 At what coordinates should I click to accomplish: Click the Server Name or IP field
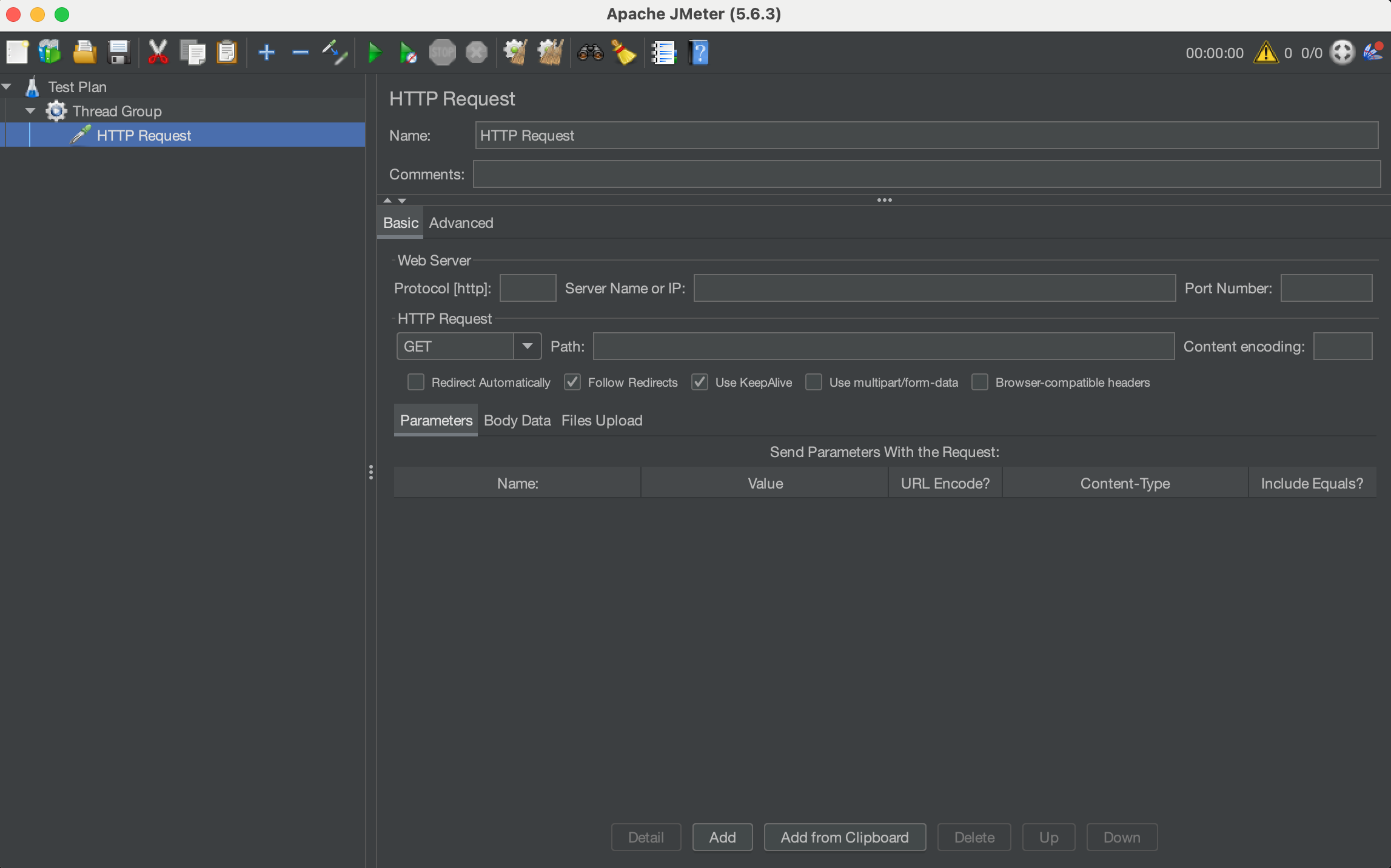(934, 288)
